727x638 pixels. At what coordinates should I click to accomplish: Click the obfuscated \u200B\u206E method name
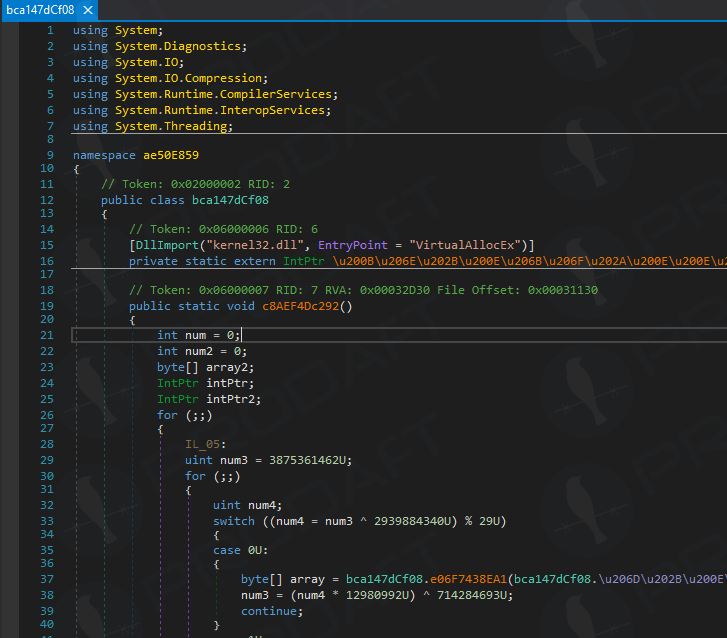529,262
